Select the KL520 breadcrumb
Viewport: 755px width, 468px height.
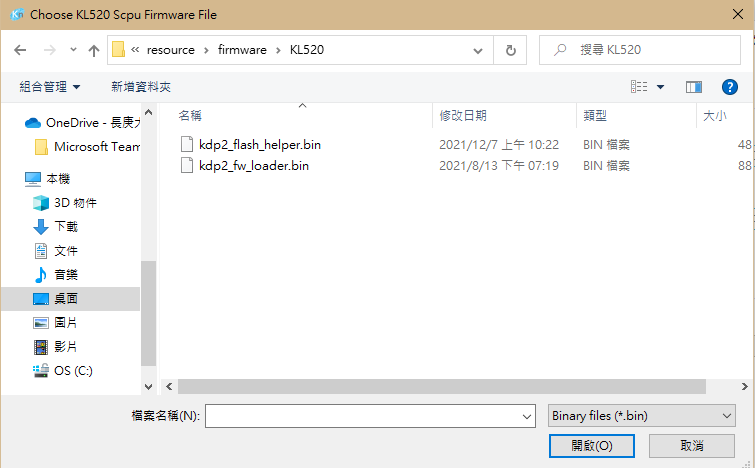tap(307, 50)
